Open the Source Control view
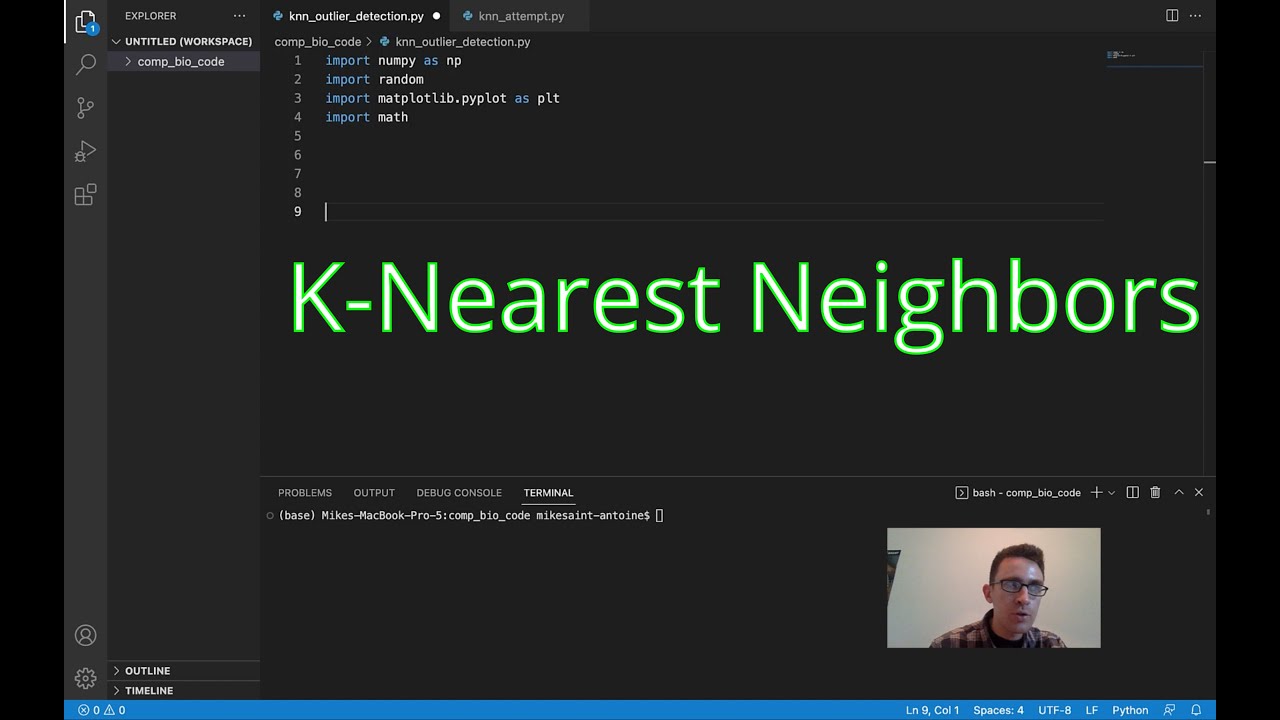 coord(86,107)
